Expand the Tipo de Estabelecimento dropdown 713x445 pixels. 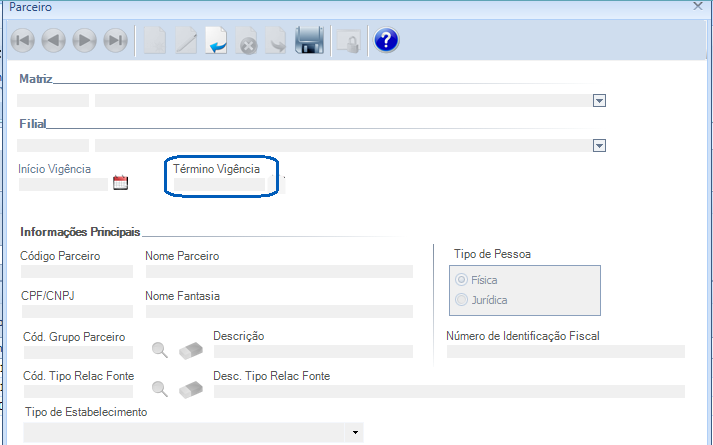point(355,432)
